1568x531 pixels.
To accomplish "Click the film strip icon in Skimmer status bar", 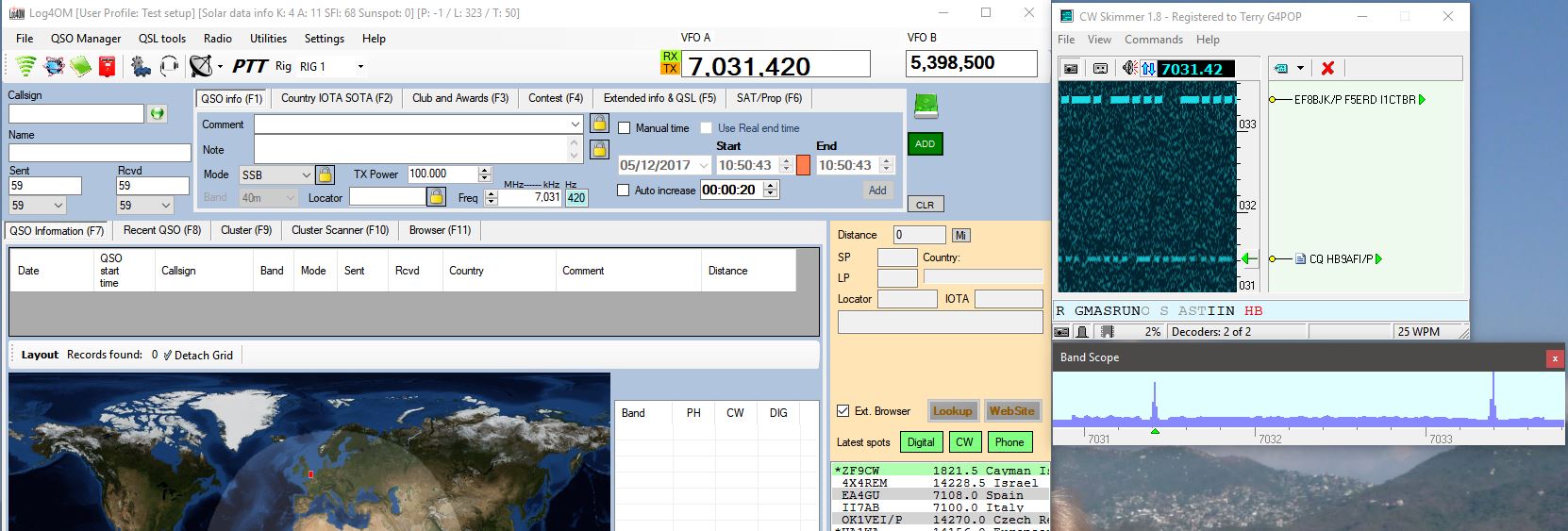I will 1108,332.
